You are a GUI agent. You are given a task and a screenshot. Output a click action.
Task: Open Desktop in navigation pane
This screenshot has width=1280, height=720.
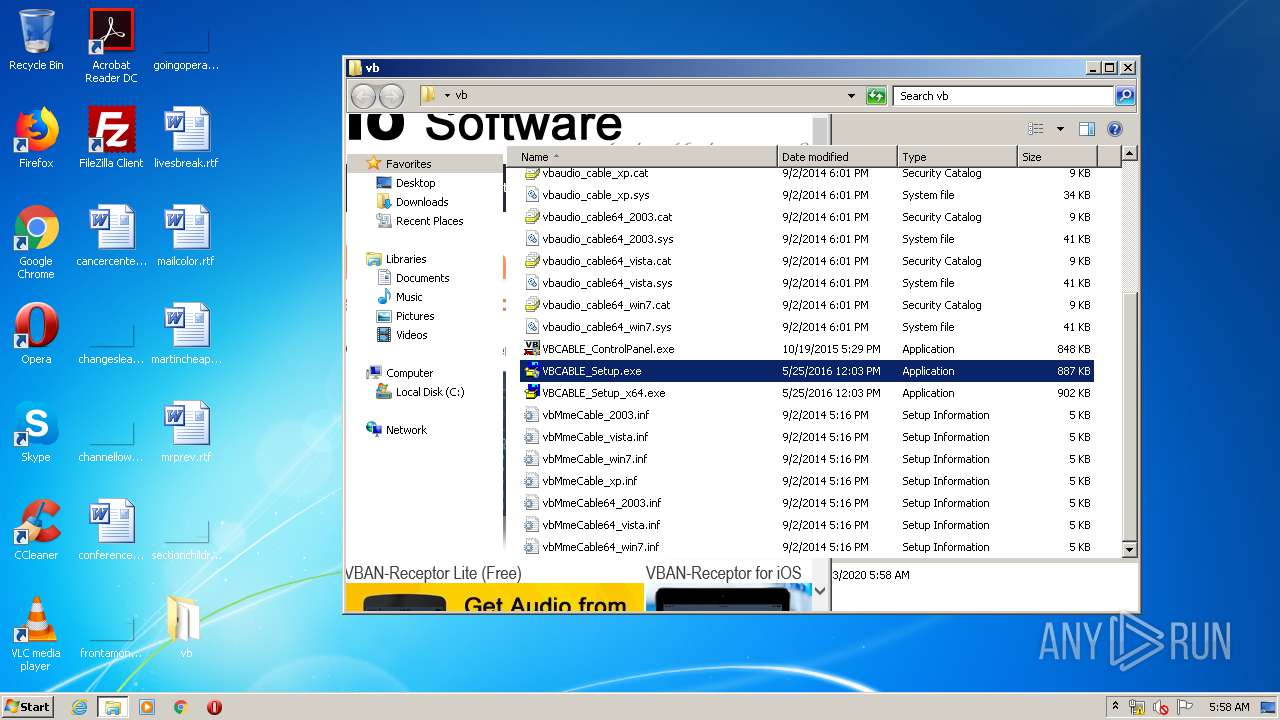tap(415, 183)
